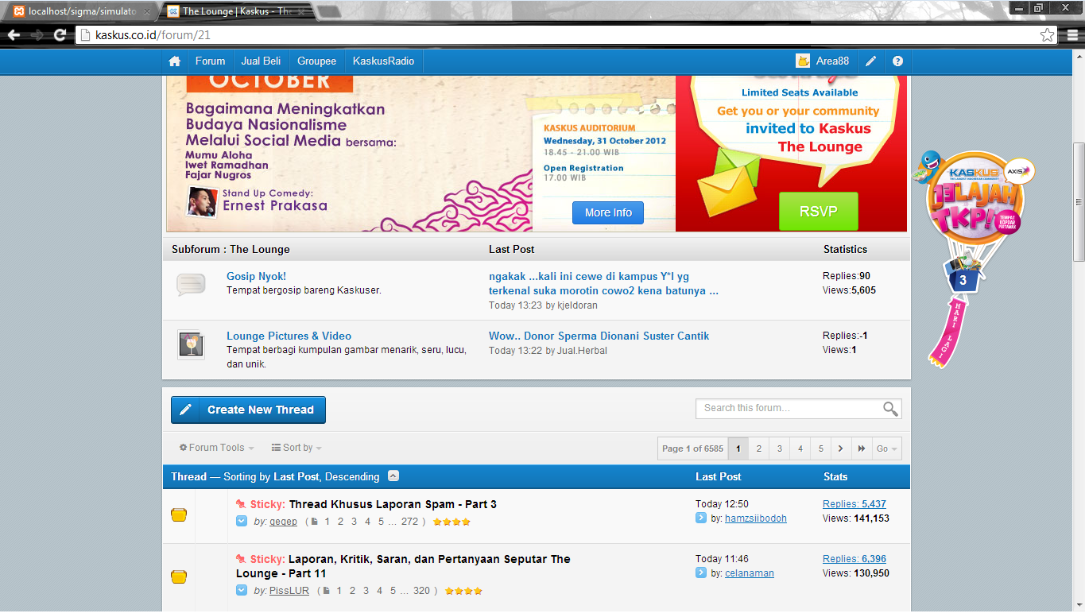Open Gosip Nyok! subforum link
The width and height of the screenshot is (1085, 612).
256,276
